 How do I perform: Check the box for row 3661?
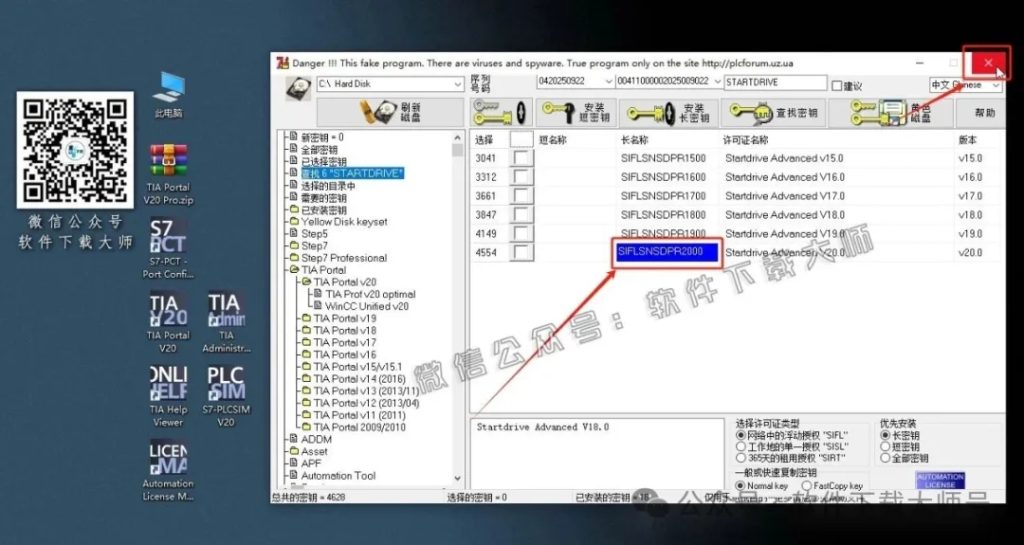click(x=522, y=196)
